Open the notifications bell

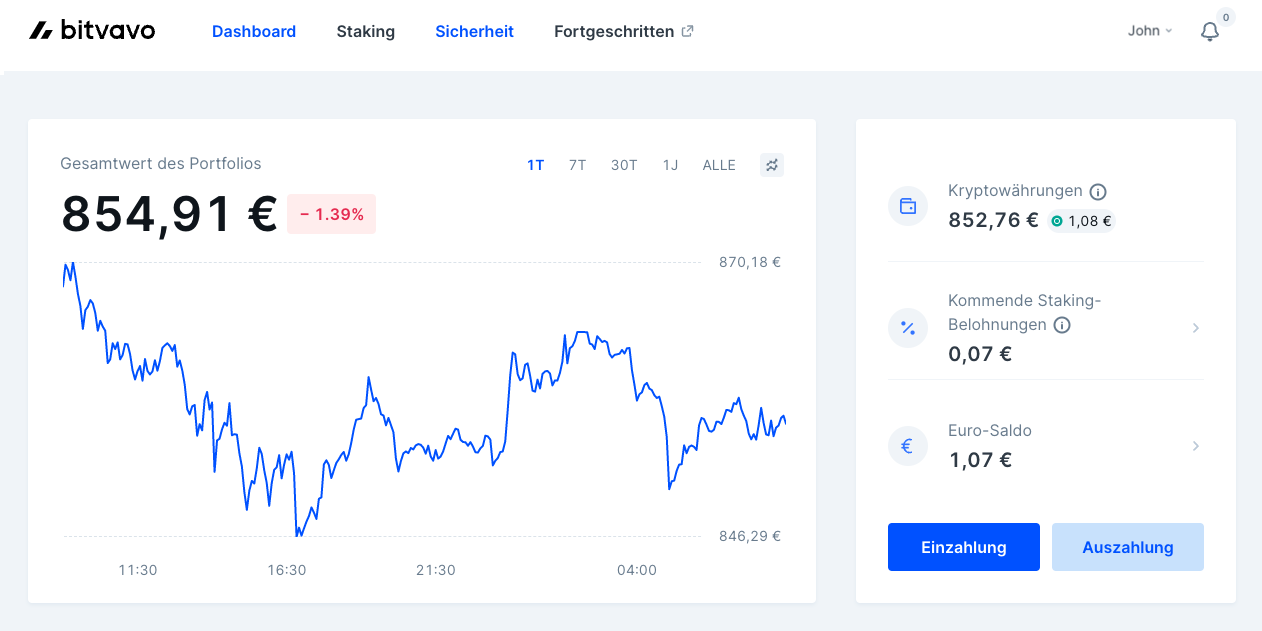[x=1210, y=31]
